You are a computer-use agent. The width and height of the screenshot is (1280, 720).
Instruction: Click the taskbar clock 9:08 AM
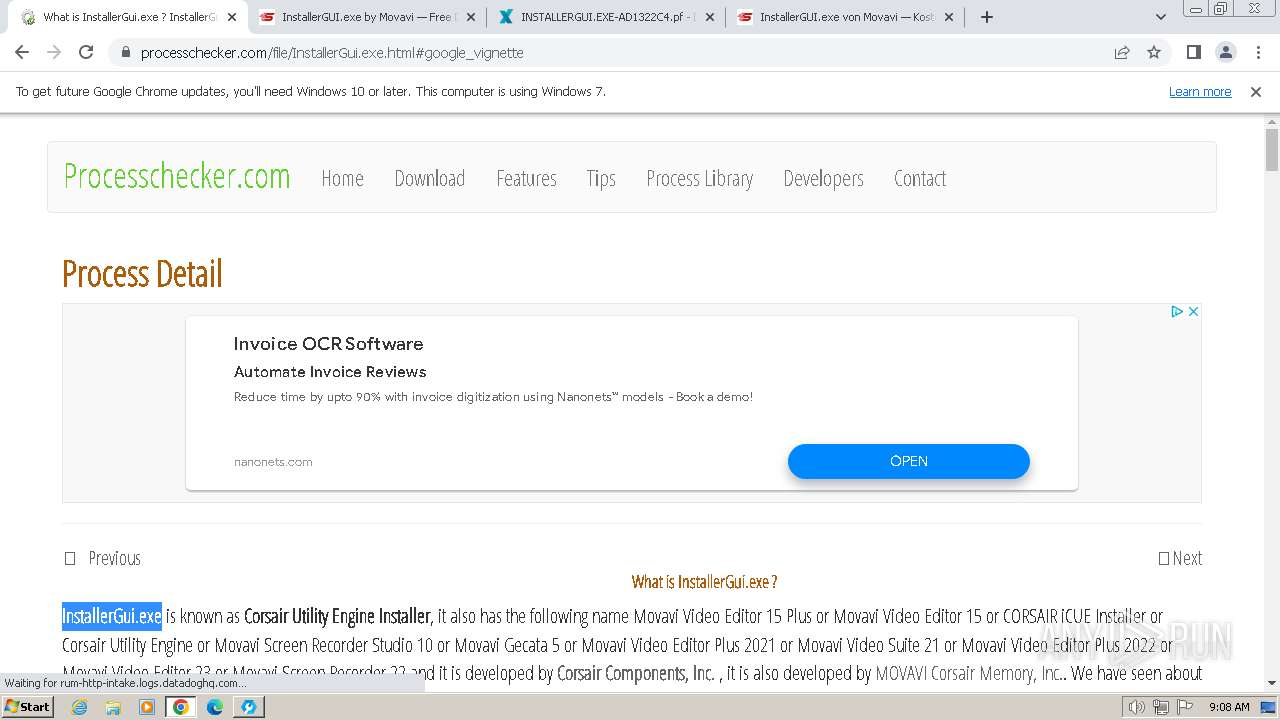coord(1229,707)
